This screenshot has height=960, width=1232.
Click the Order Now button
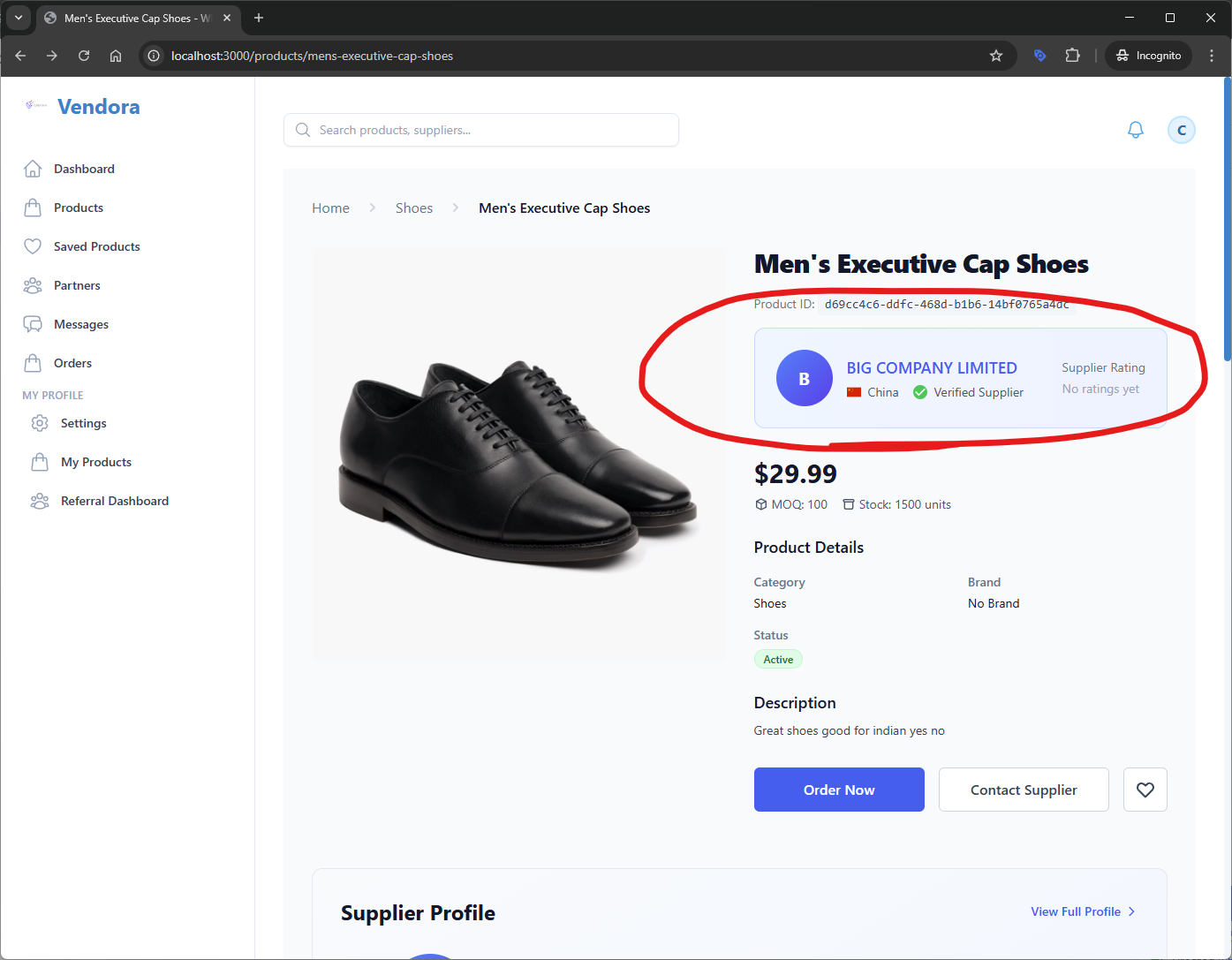pyautogui.click(x=838, y=790)
